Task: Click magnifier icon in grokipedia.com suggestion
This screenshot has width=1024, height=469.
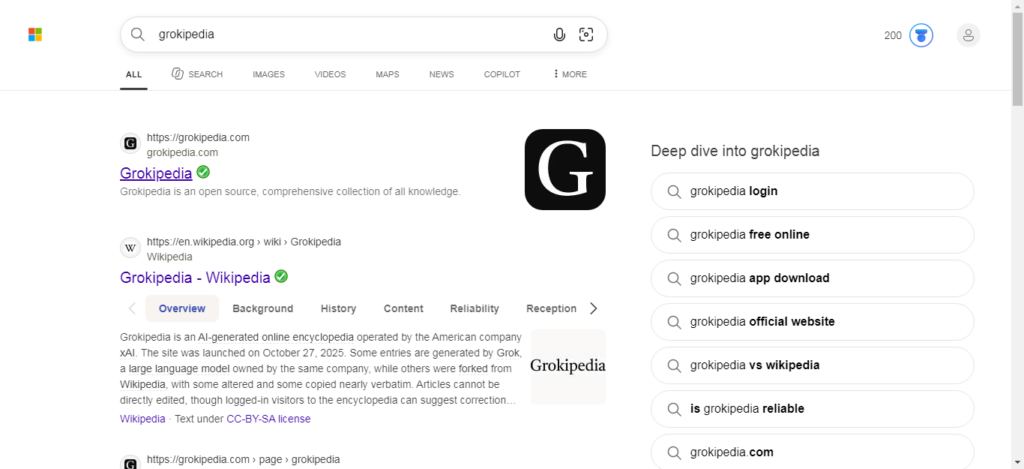Action: click(x=674, y=452)
